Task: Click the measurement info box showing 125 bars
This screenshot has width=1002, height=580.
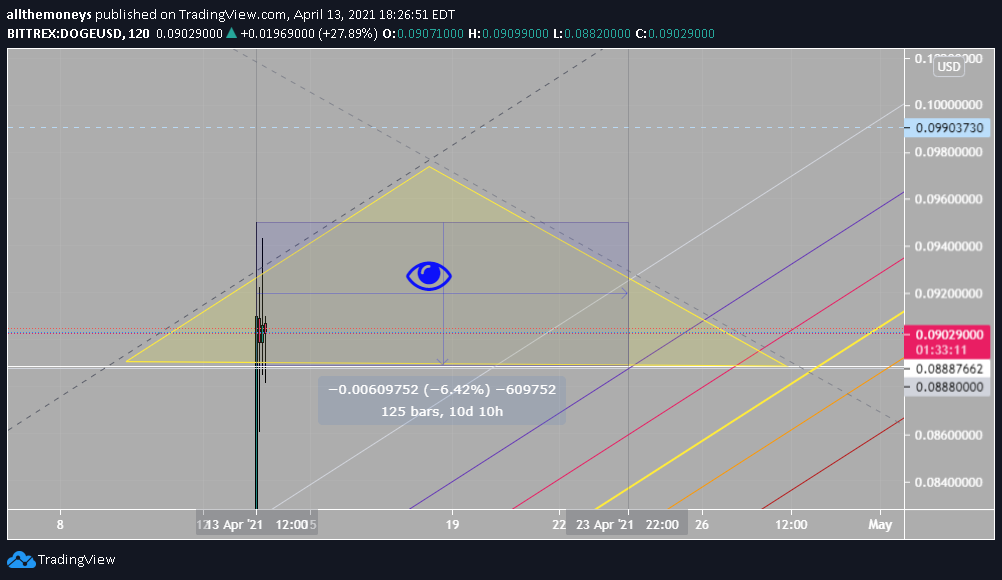Action: [x=442, y=401]
